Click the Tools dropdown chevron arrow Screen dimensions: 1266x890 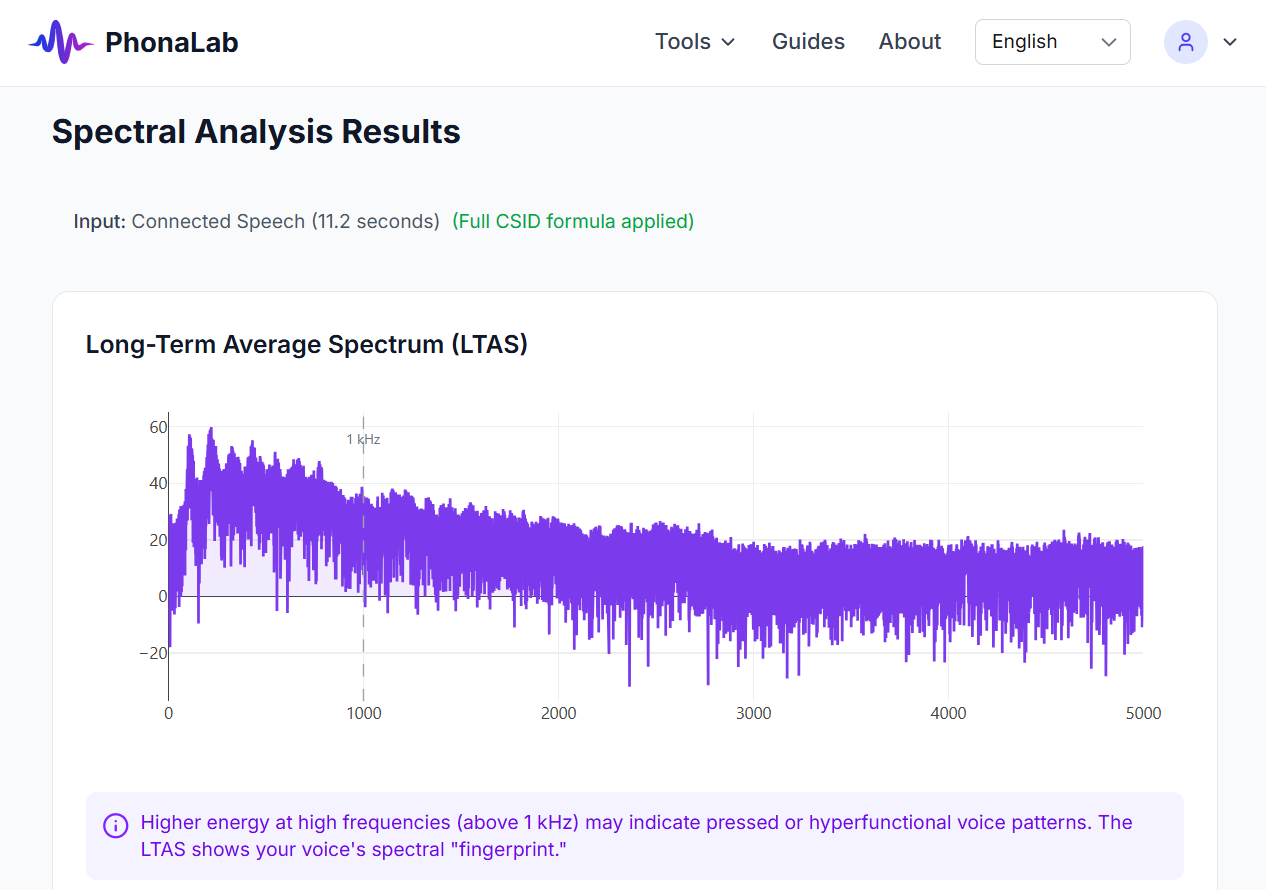[x=729, y=42]
